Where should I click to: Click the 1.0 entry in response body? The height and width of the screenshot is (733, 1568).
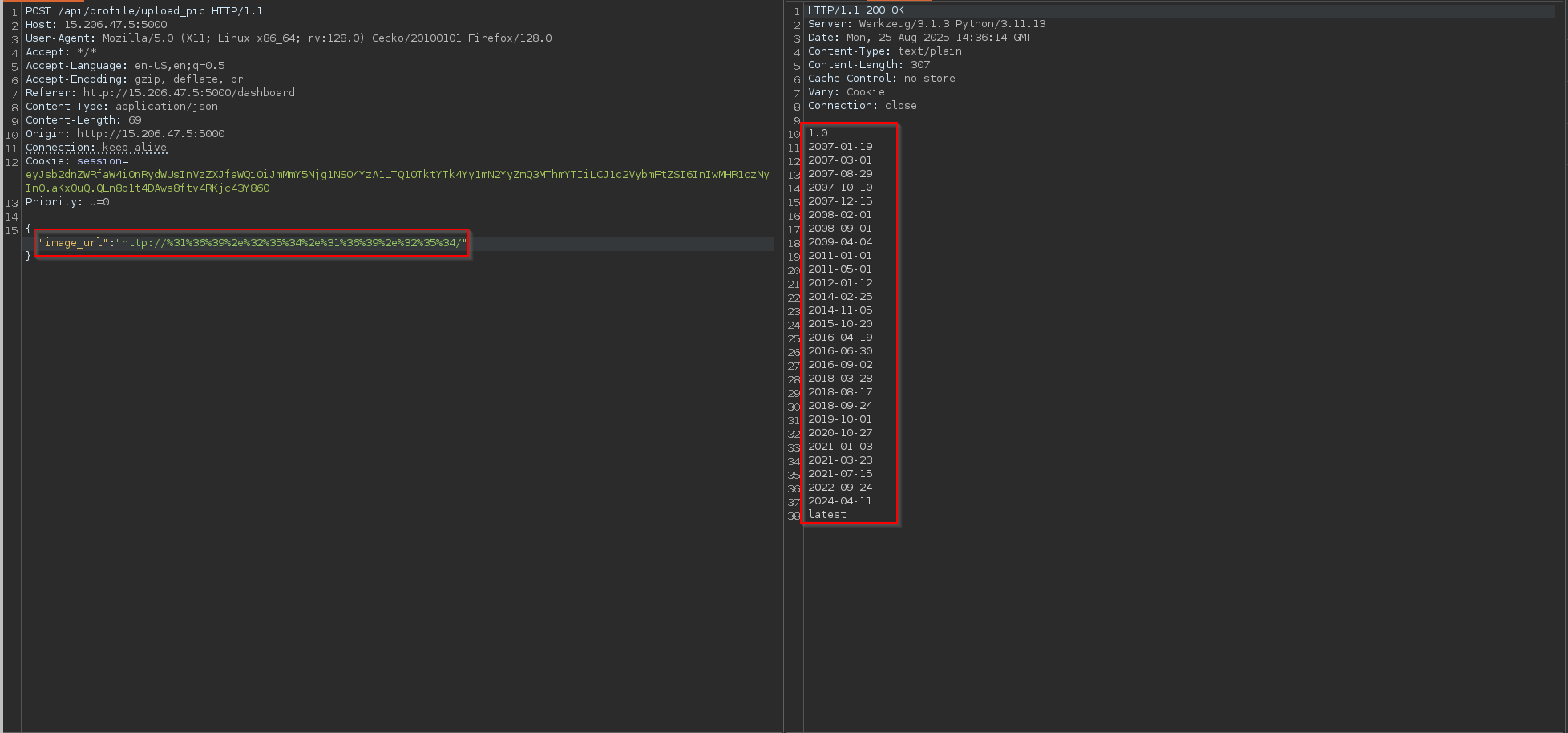tap(818, 133)
